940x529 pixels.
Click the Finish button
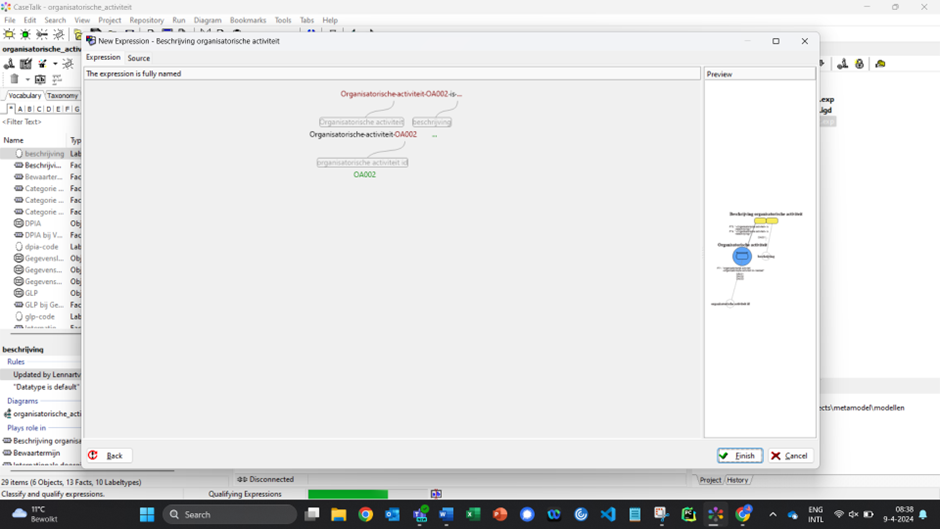[739, 455]
